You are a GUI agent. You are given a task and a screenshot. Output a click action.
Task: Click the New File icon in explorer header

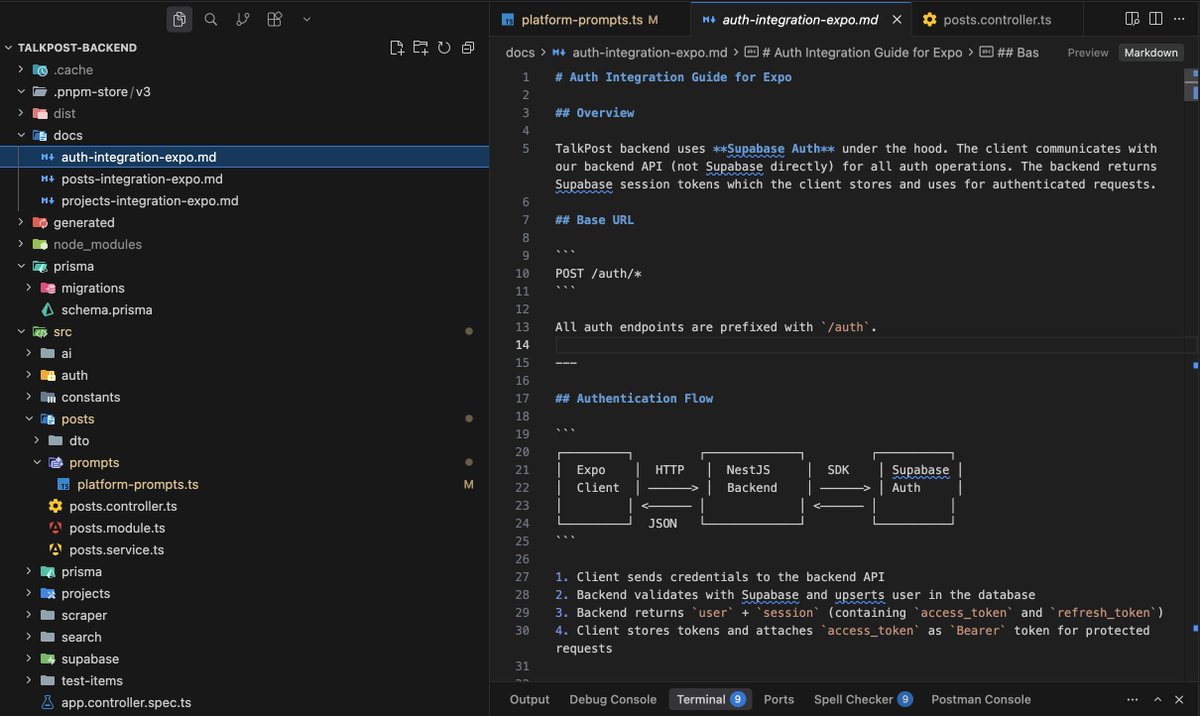397,47
